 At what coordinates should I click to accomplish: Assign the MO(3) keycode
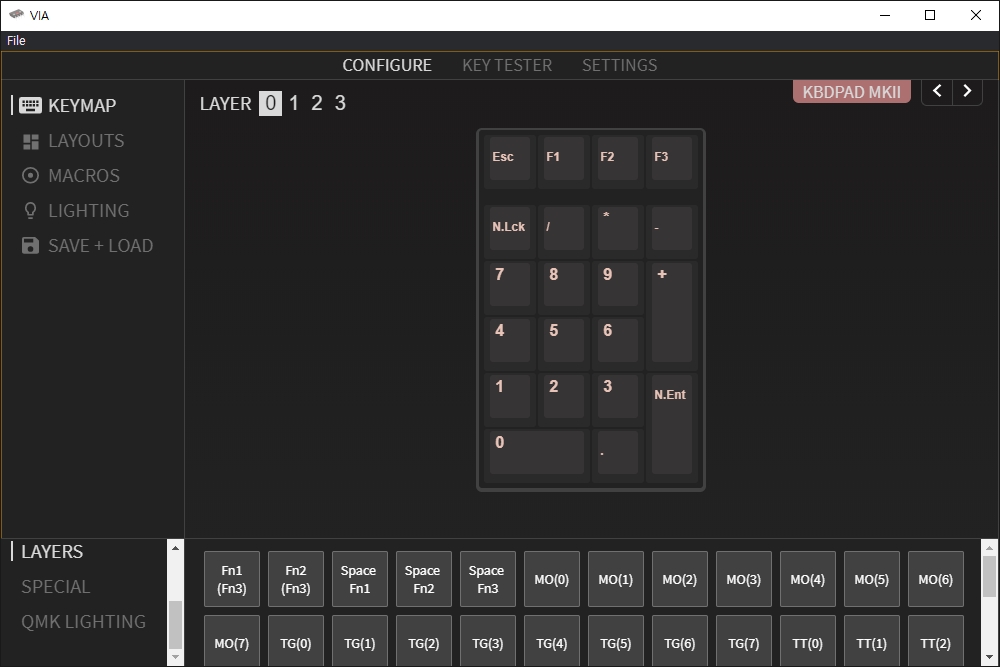(744, 579)
